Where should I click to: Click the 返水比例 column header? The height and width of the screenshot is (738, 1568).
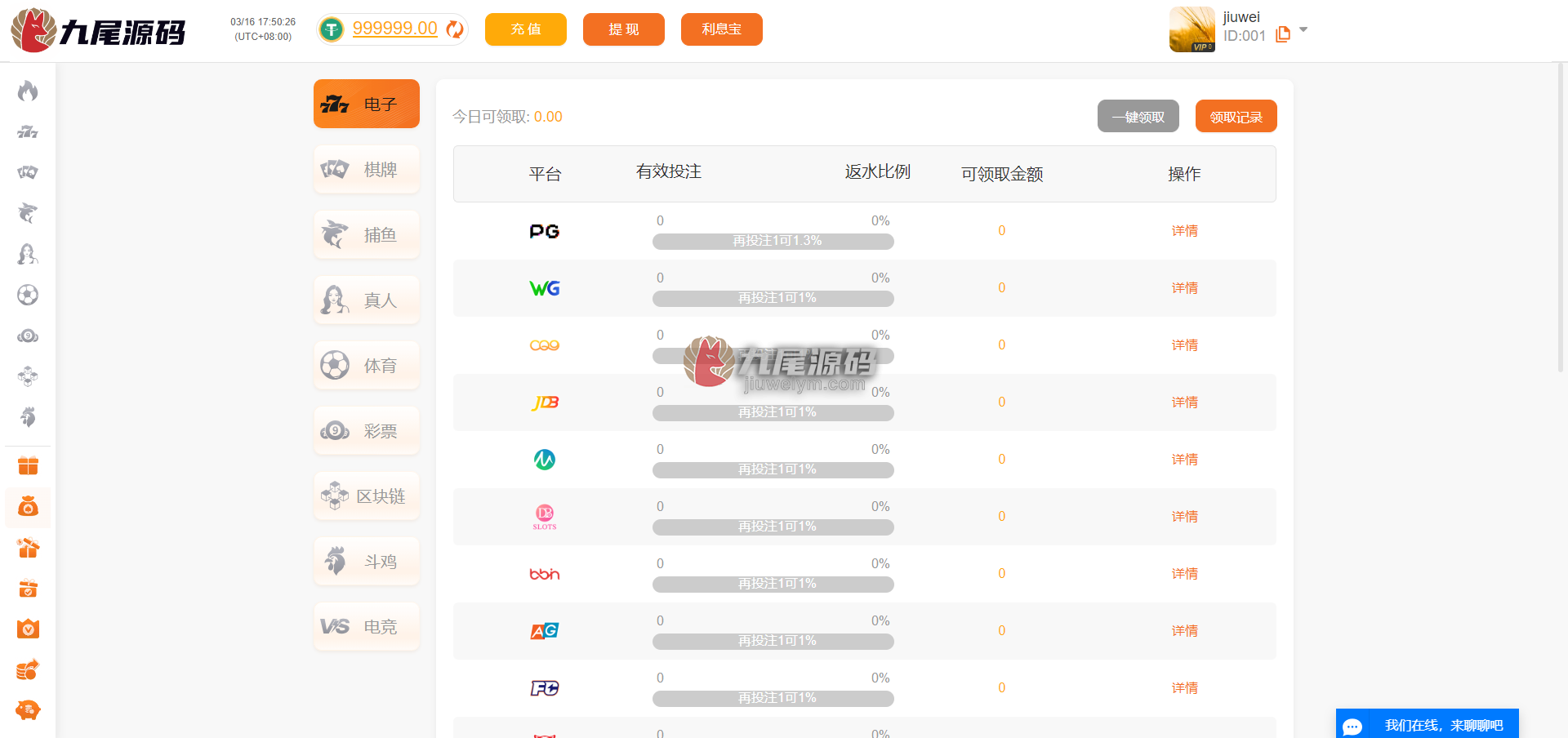[878, 171]
